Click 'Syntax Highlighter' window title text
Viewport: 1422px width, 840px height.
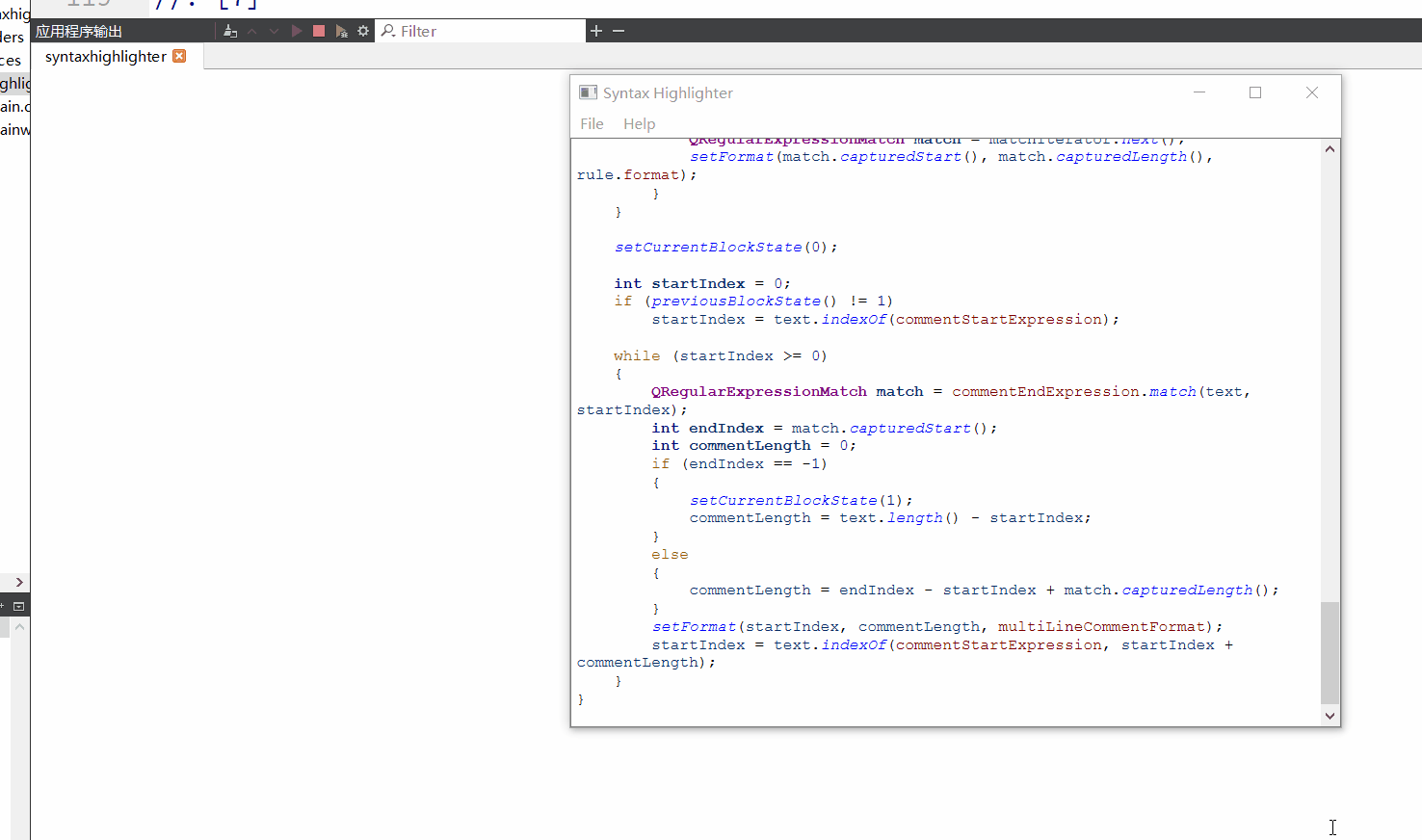tap(668, 93)
